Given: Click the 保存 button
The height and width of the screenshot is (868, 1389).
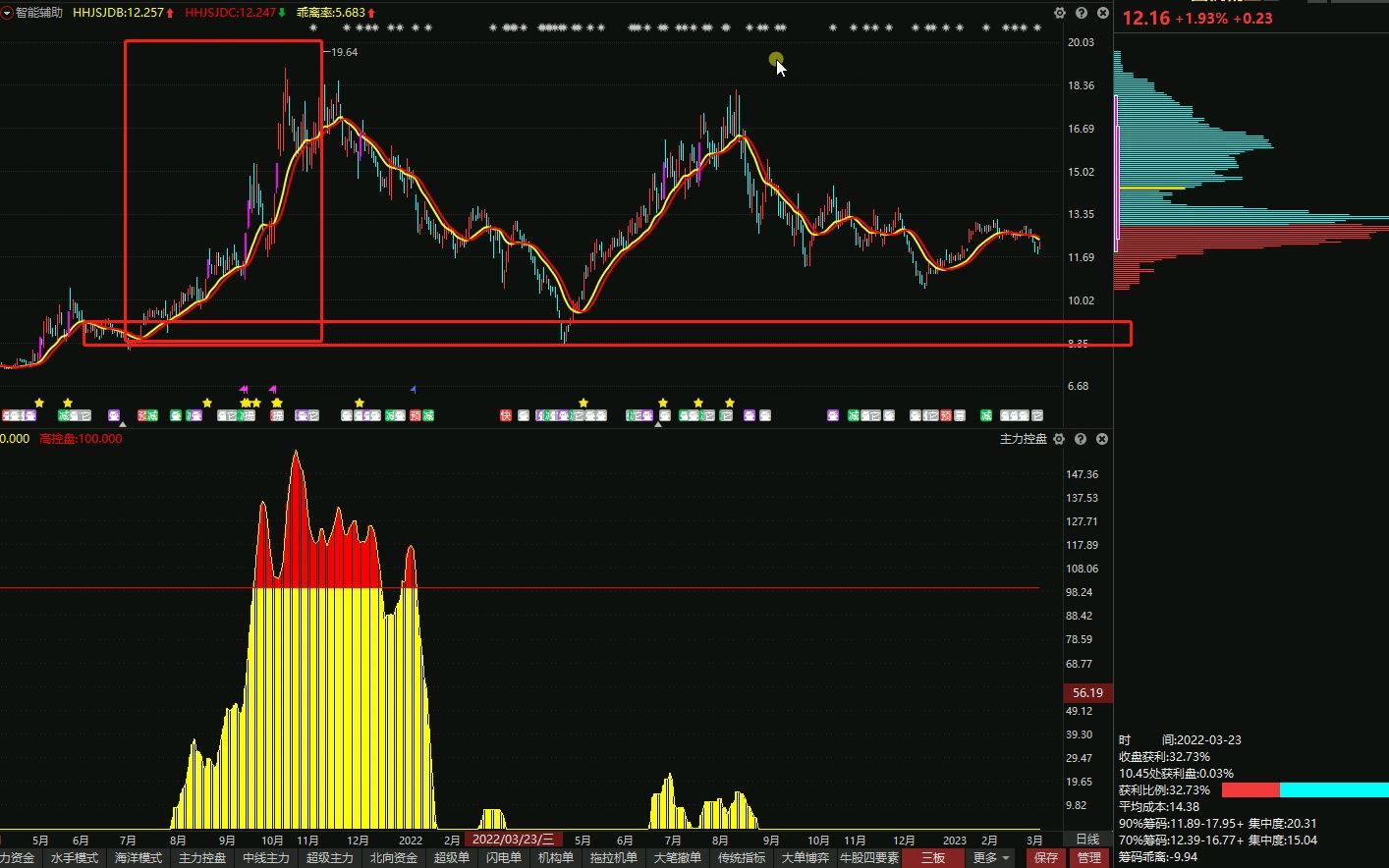Looking at the screenshot, I should 1047,858.
